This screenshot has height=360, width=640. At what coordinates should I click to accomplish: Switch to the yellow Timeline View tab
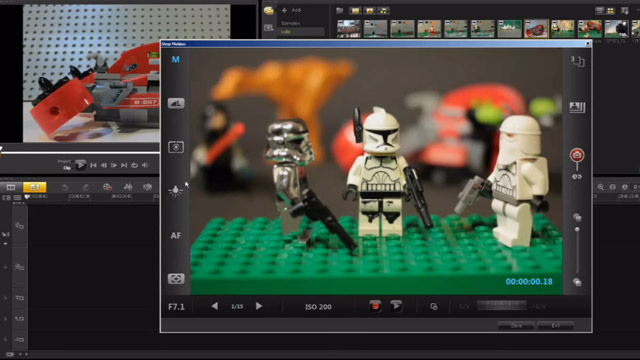pos(35,187)
